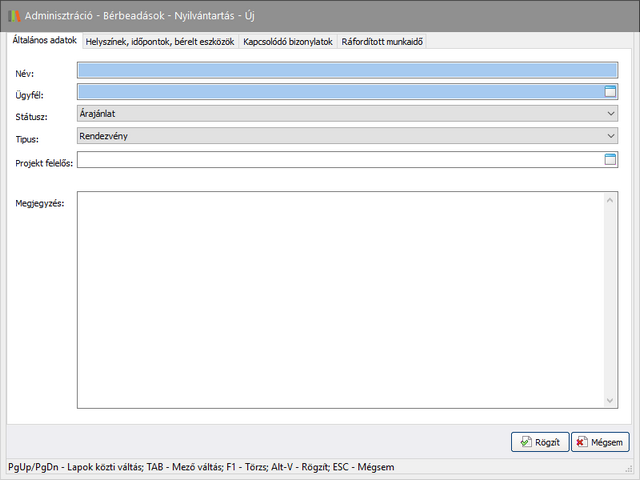
Task: Open the Helyszínek, időpontok, bérelt eszközök tab
Action: [x=160, y=42]
